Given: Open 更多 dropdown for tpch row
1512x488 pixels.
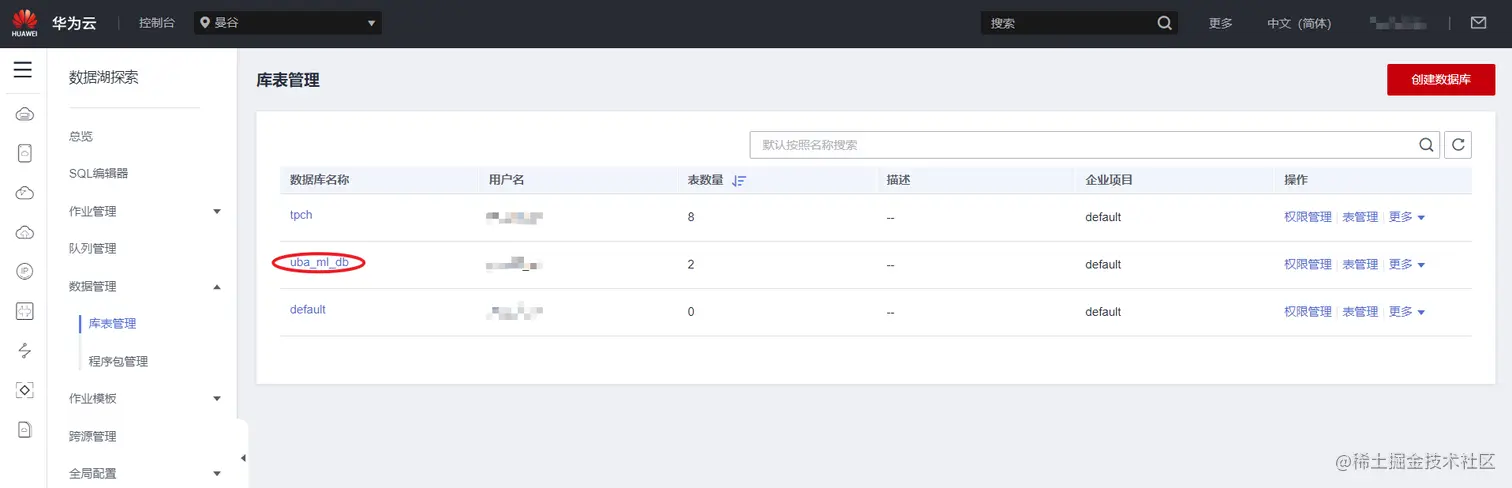Looking at the screenshot, I should tap(1407, 217).
